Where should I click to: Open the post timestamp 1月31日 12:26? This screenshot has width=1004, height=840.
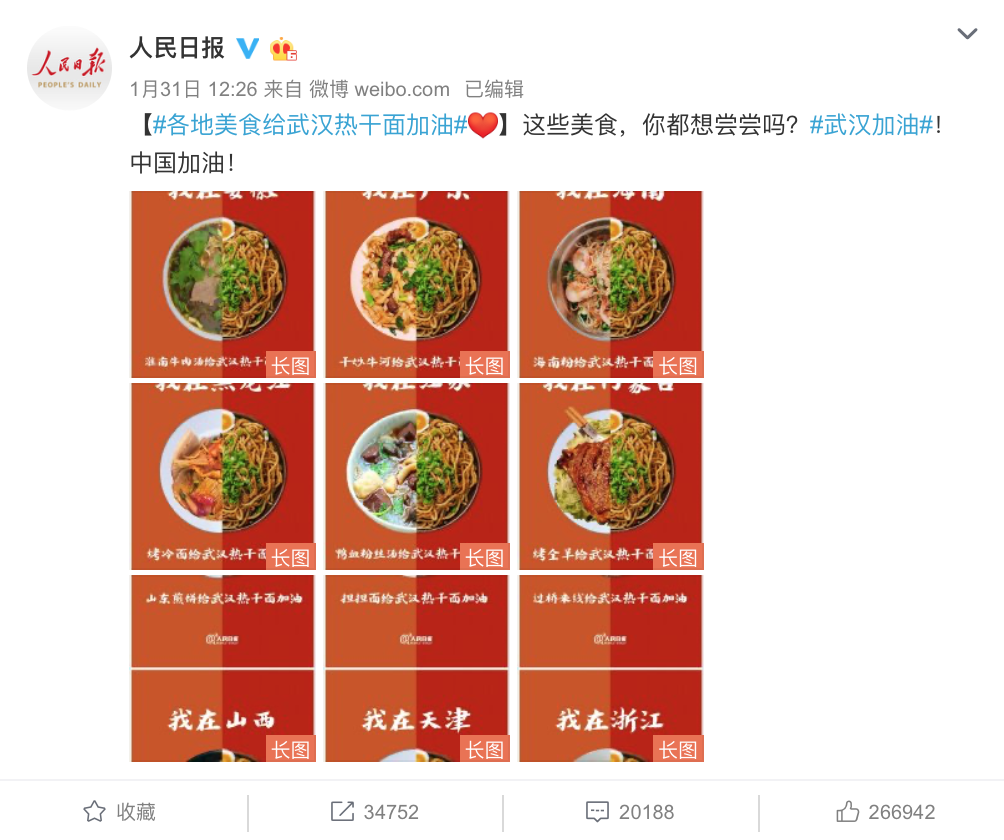pyautogui.click(x=193, y=89)
